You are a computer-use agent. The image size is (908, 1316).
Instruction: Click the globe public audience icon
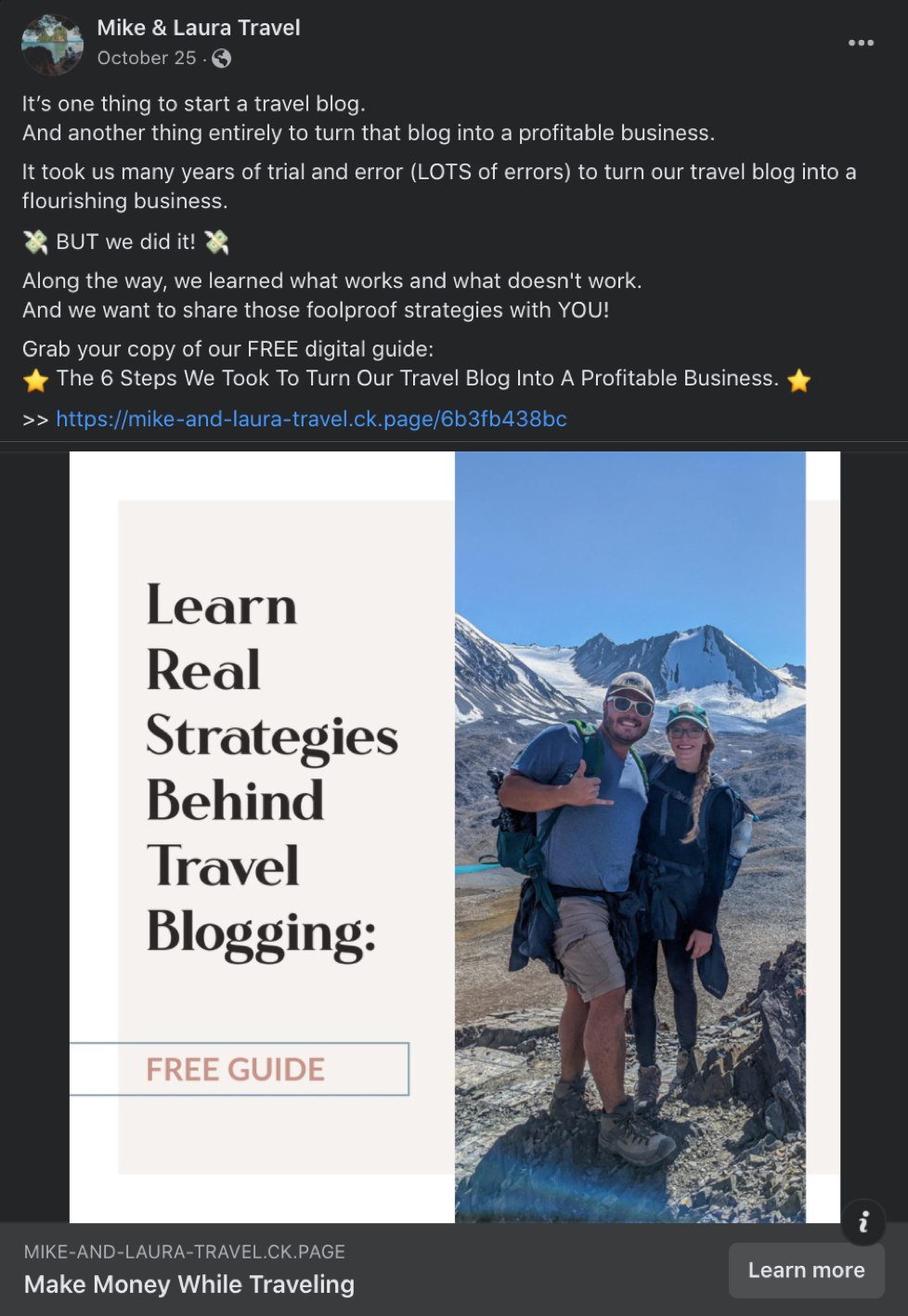tap(221, 59)
